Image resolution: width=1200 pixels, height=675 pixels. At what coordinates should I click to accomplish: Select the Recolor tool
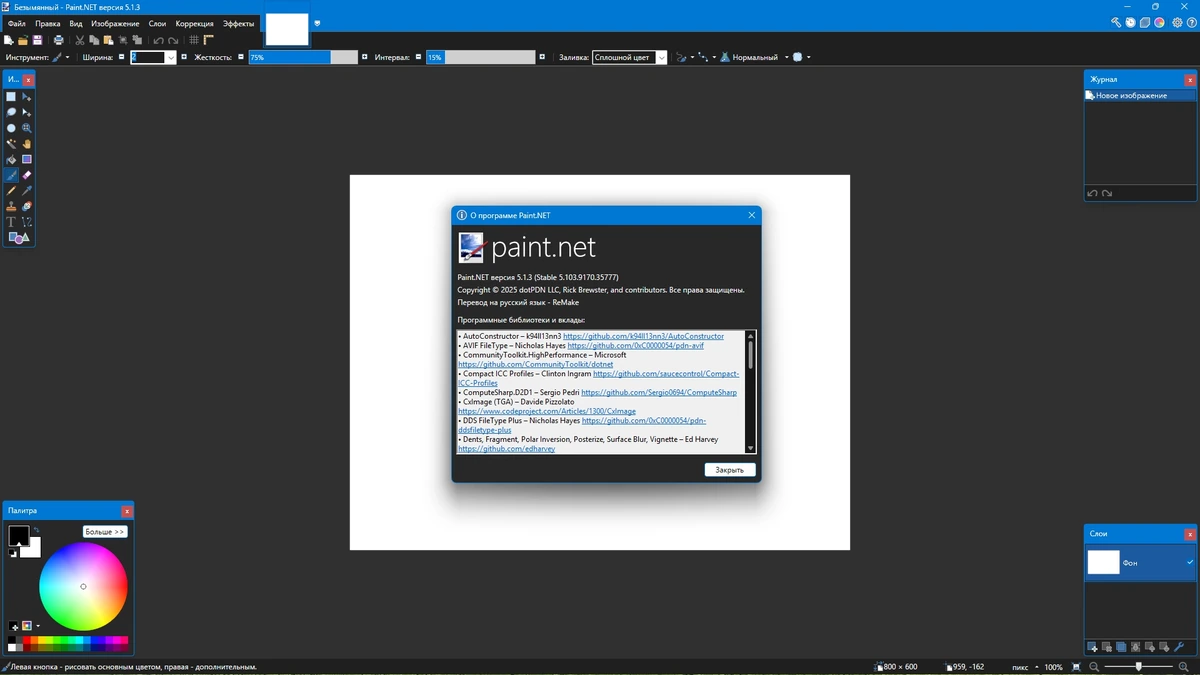pyautogui.click(x=27, y=206)
